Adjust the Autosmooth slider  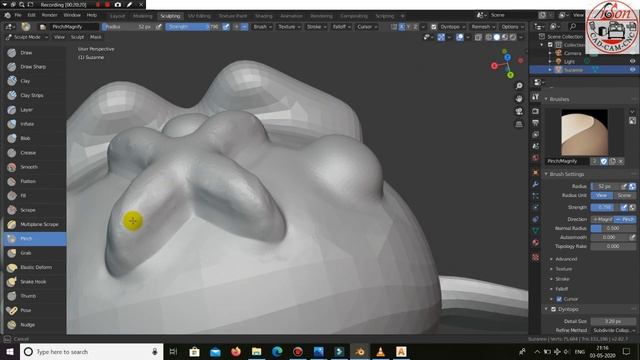coord(609,237)
